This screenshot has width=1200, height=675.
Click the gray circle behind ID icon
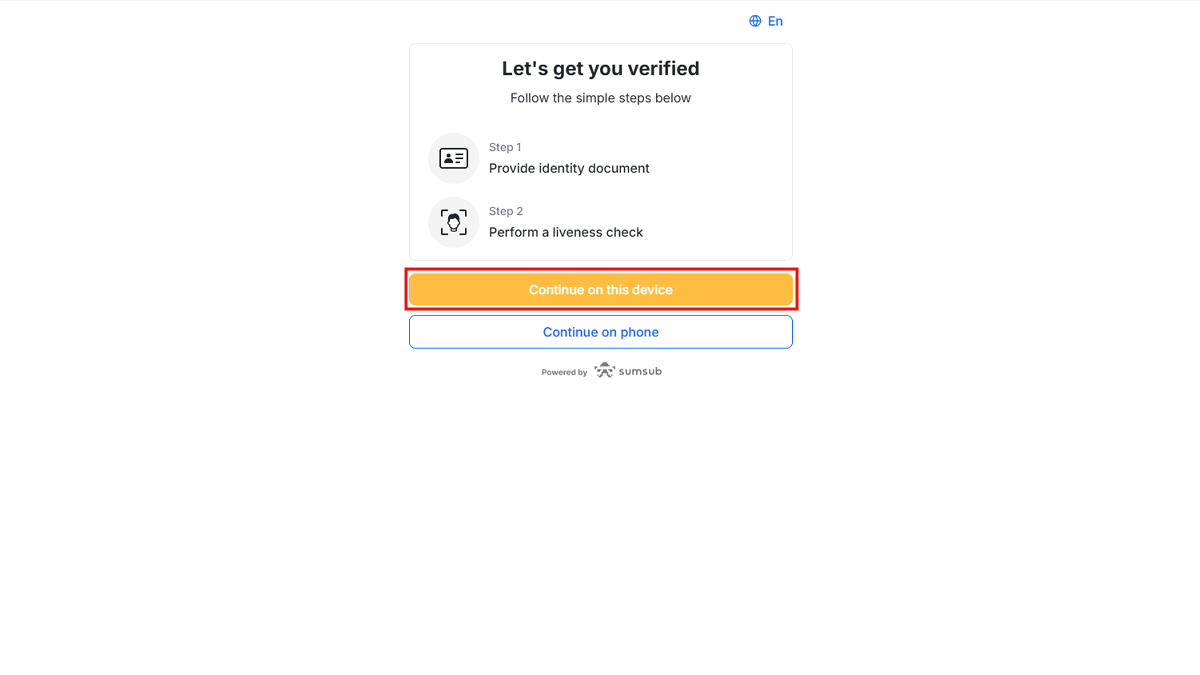pyautogui.click(x=454, y=158)
